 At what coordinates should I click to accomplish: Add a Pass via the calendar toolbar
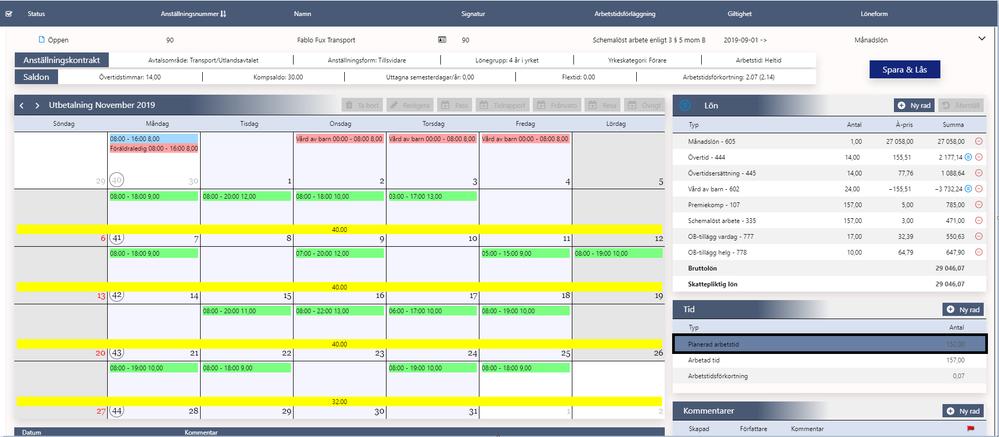455,105
